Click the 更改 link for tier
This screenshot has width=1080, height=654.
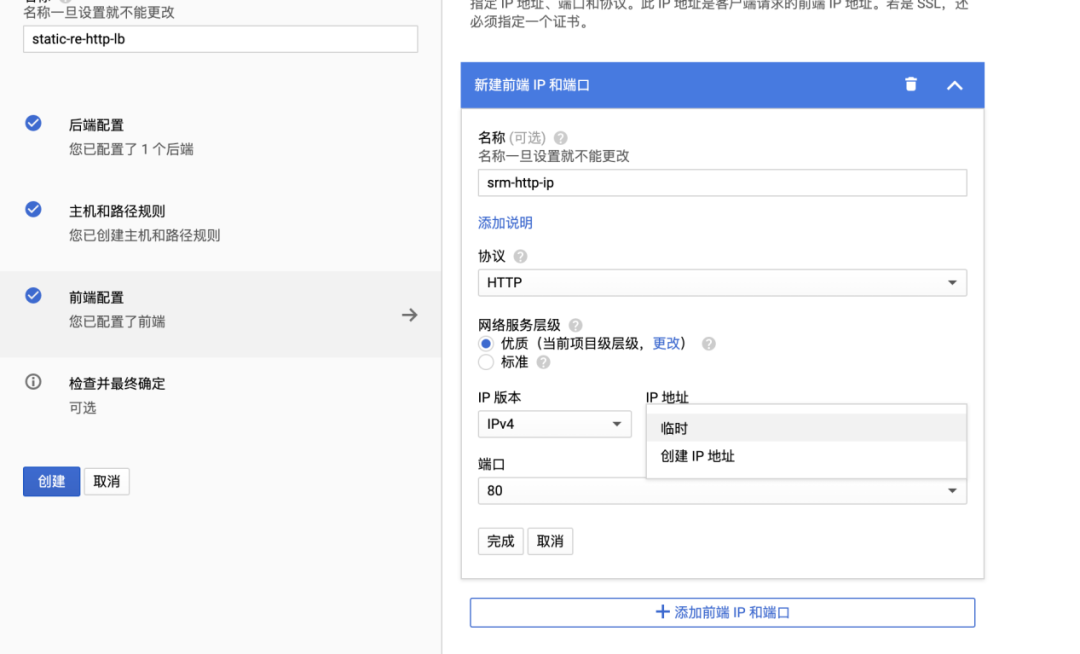coord(666,344)
